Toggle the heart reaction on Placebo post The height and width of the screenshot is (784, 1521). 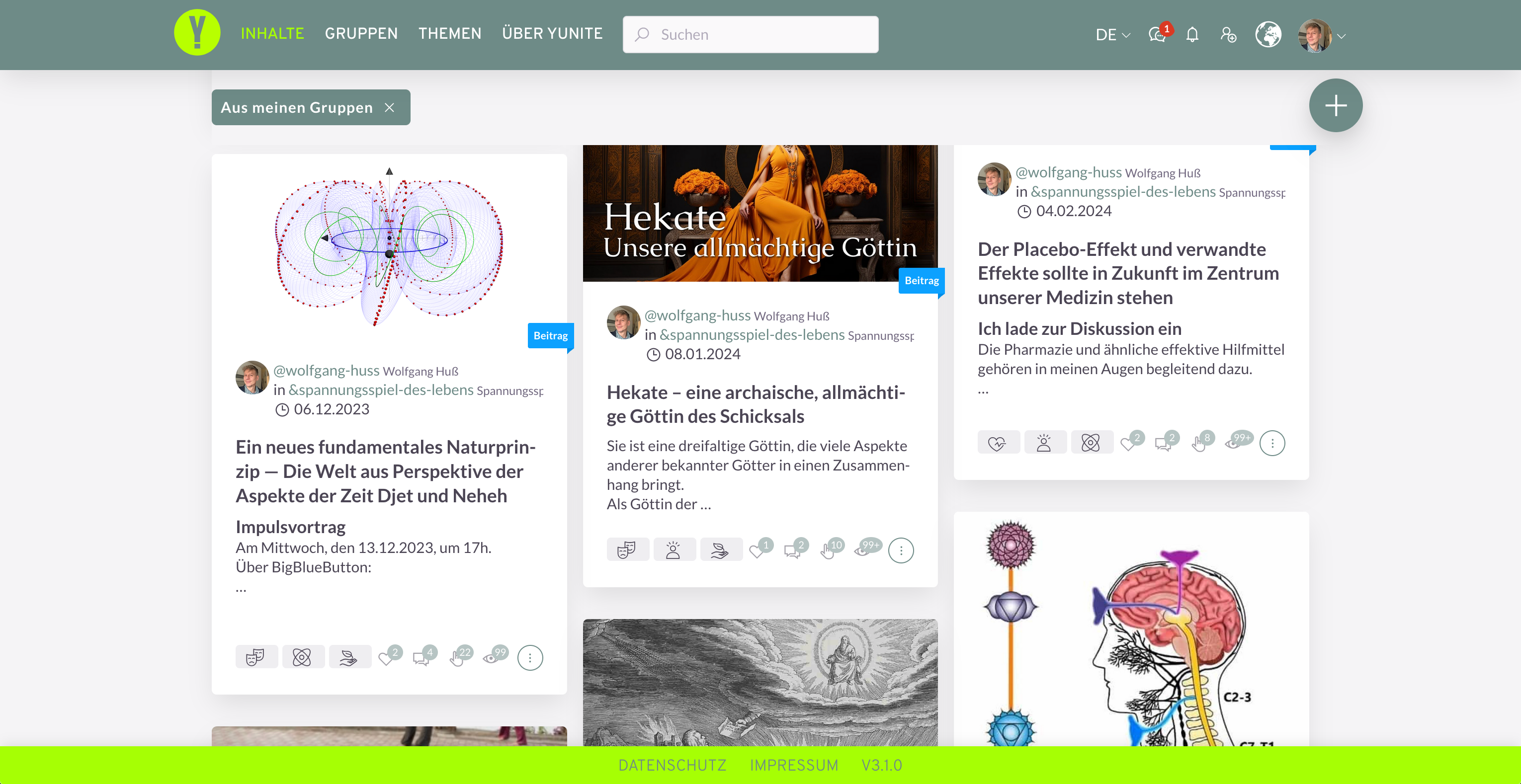1129,443
